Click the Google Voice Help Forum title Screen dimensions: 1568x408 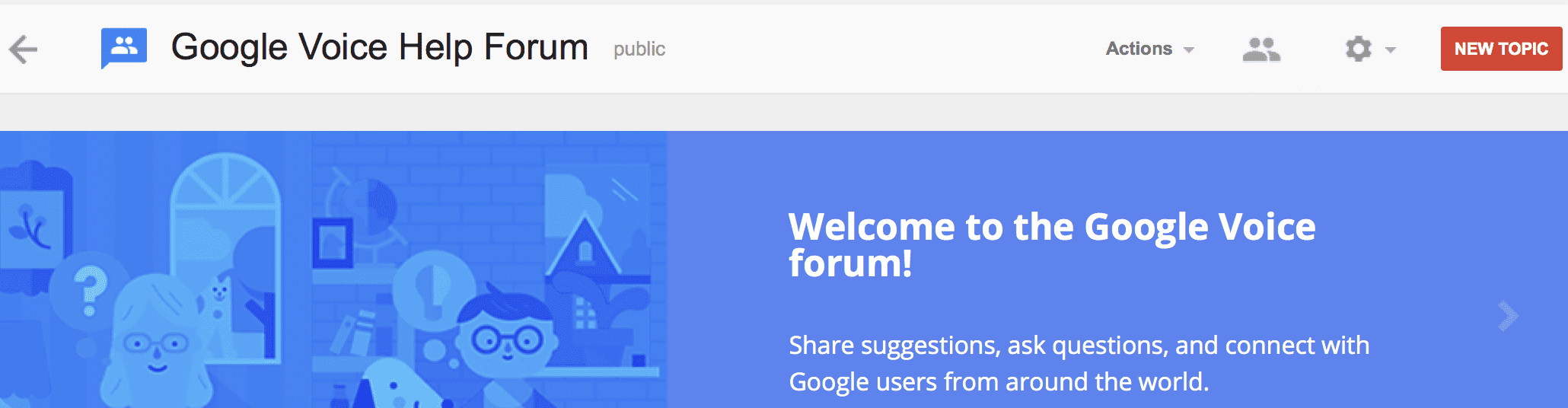[x=379, y=47]
